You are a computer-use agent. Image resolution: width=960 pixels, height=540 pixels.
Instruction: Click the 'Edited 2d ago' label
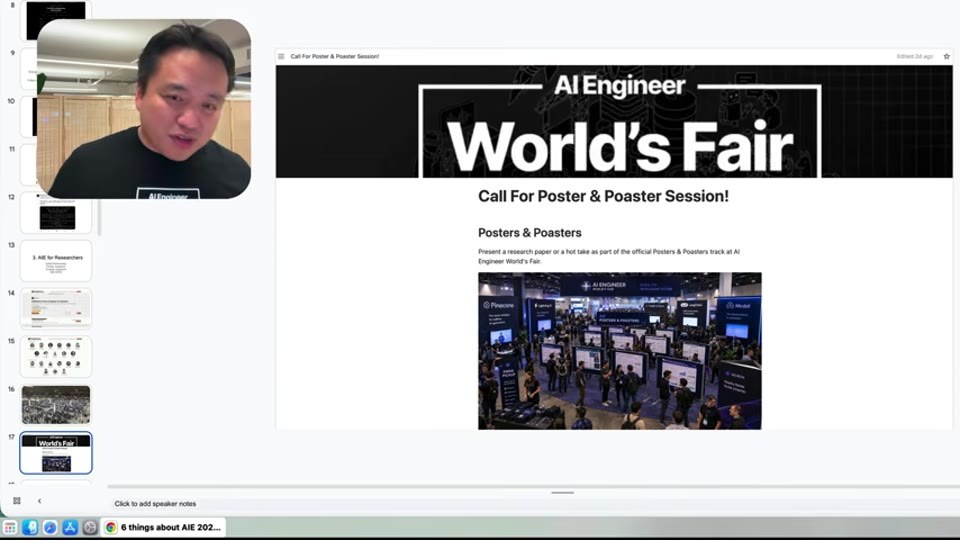pyautogui.click(x=915, y=56)
